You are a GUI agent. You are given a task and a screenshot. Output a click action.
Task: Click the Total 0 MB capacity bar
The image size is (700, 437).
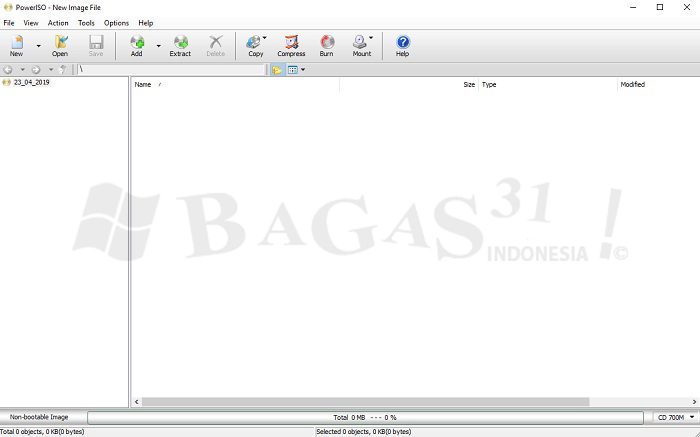(x=365, y=417)
